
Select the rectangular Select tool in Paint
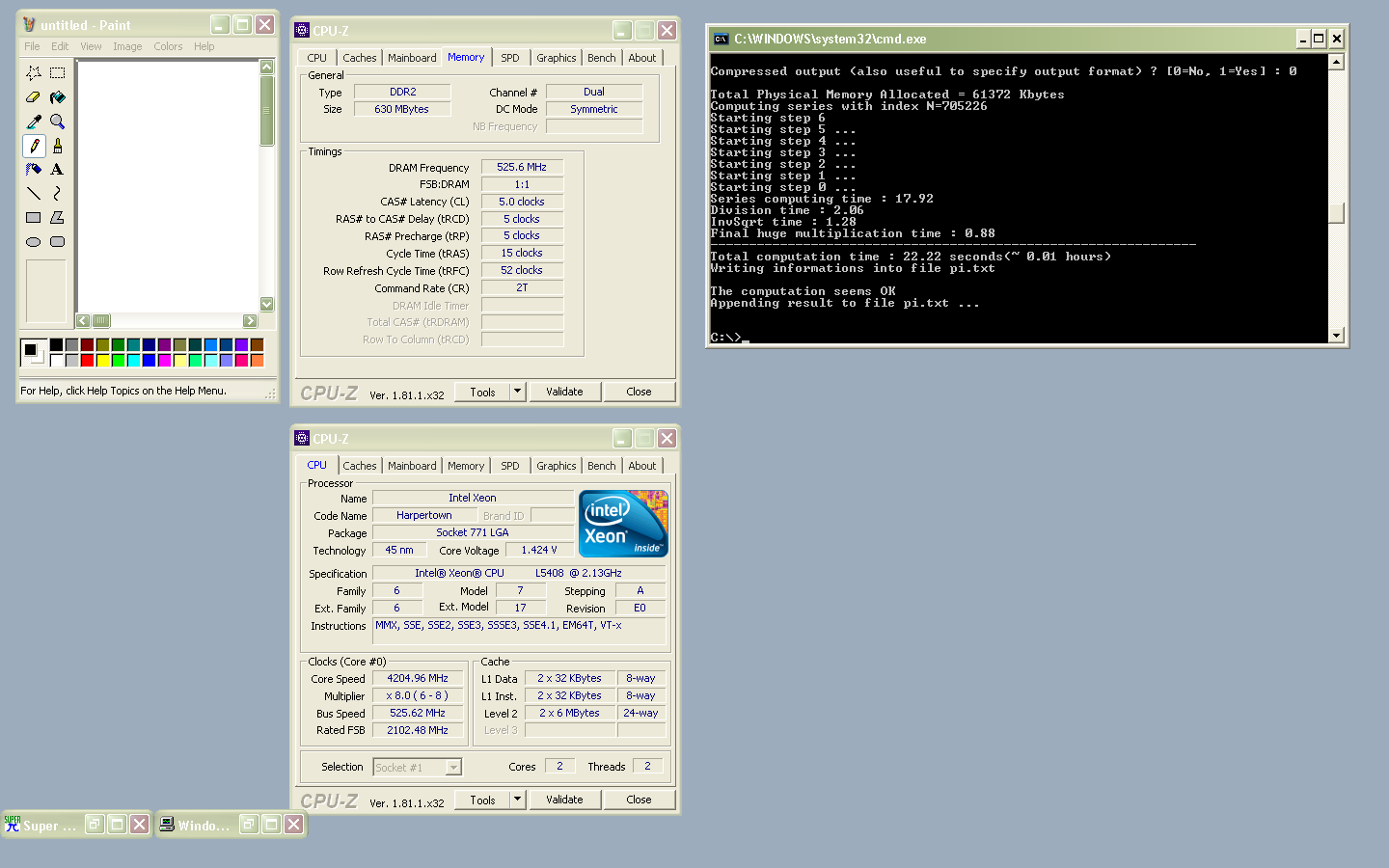58,73
